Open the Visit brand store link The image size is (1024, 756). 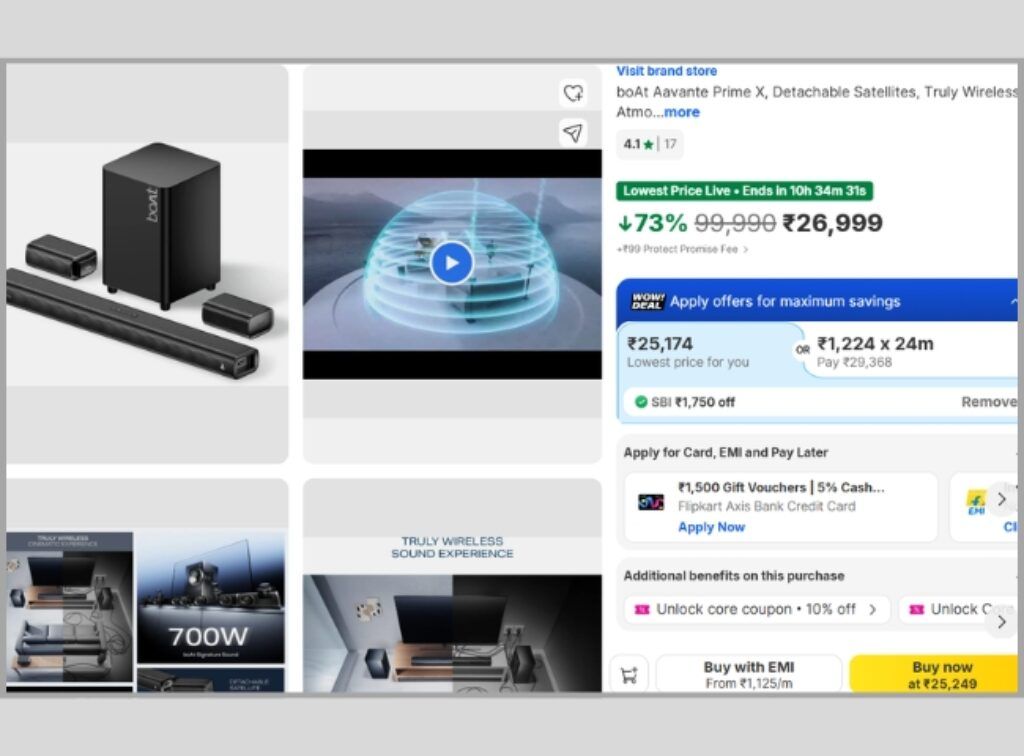coord(666,71)
